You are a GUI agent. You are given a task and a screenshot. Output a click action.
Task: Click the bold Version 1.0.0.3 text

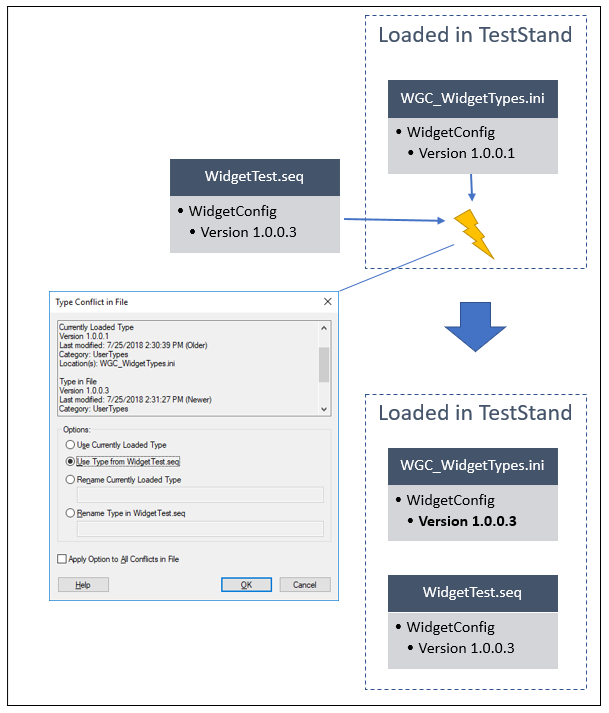[x=468, y=521]
